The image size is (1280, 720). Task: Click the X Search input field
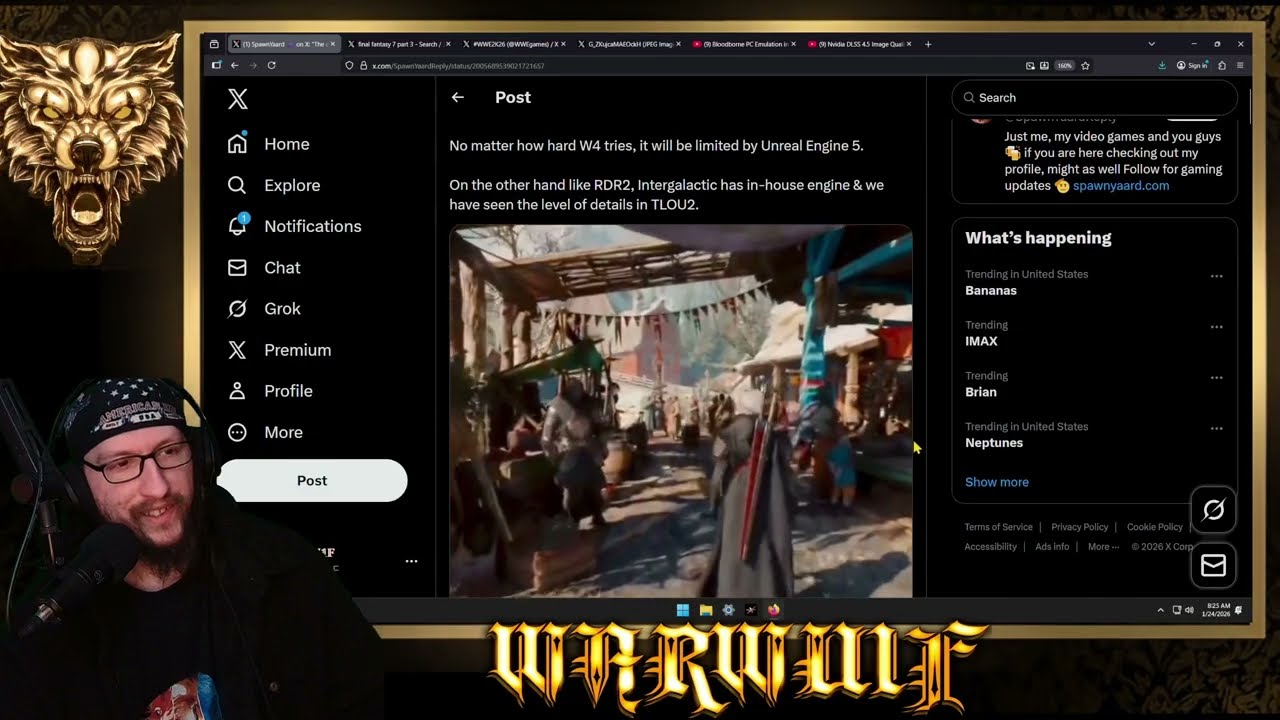[1095, 98]
